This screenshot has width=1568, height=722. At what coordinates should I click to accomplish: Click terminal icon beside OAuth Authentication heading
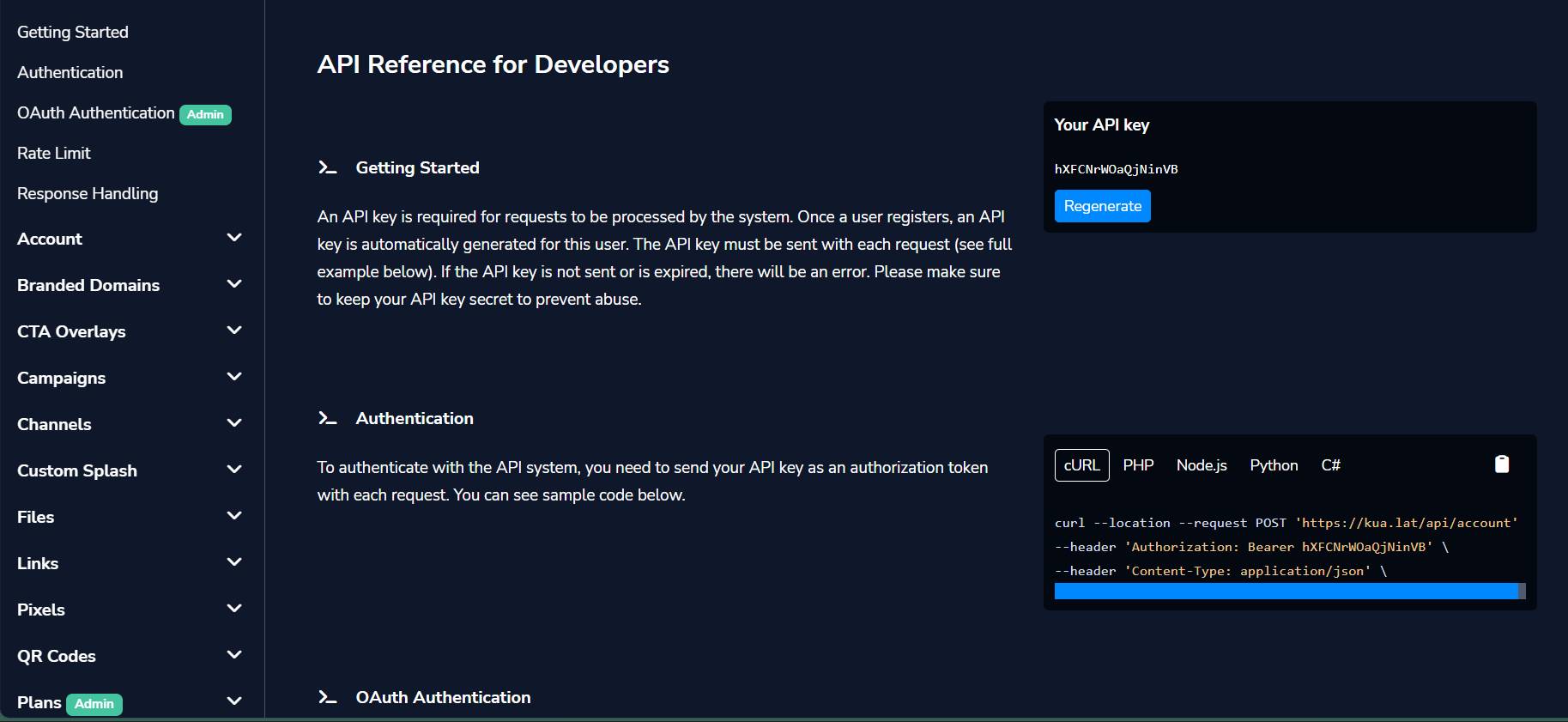click(x=327, y=697)
